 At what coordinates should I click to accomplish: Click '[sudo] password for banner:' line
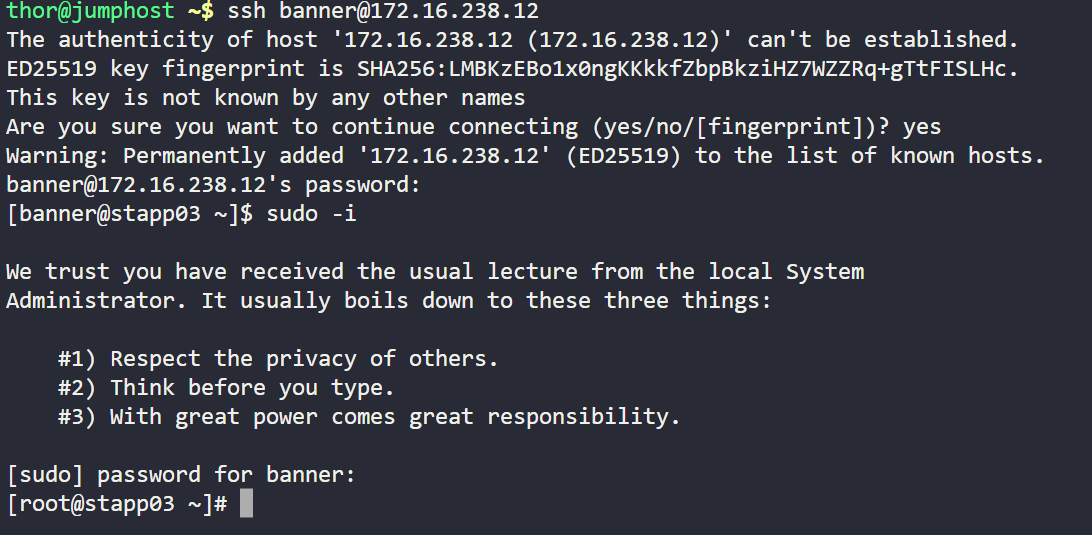(x=181, y=475)
